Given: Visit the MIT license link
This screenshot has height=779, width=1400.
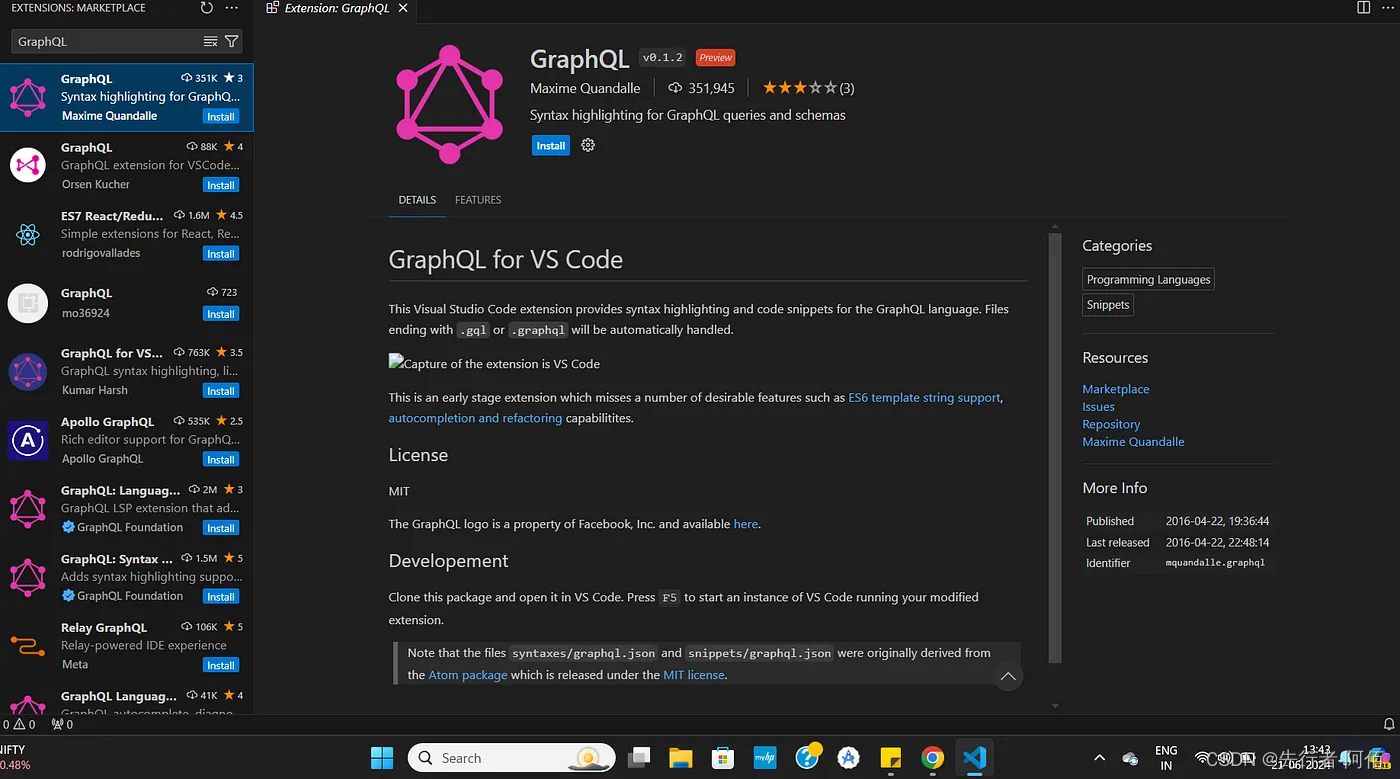Looking at the screenshot, I should [694, 674].
